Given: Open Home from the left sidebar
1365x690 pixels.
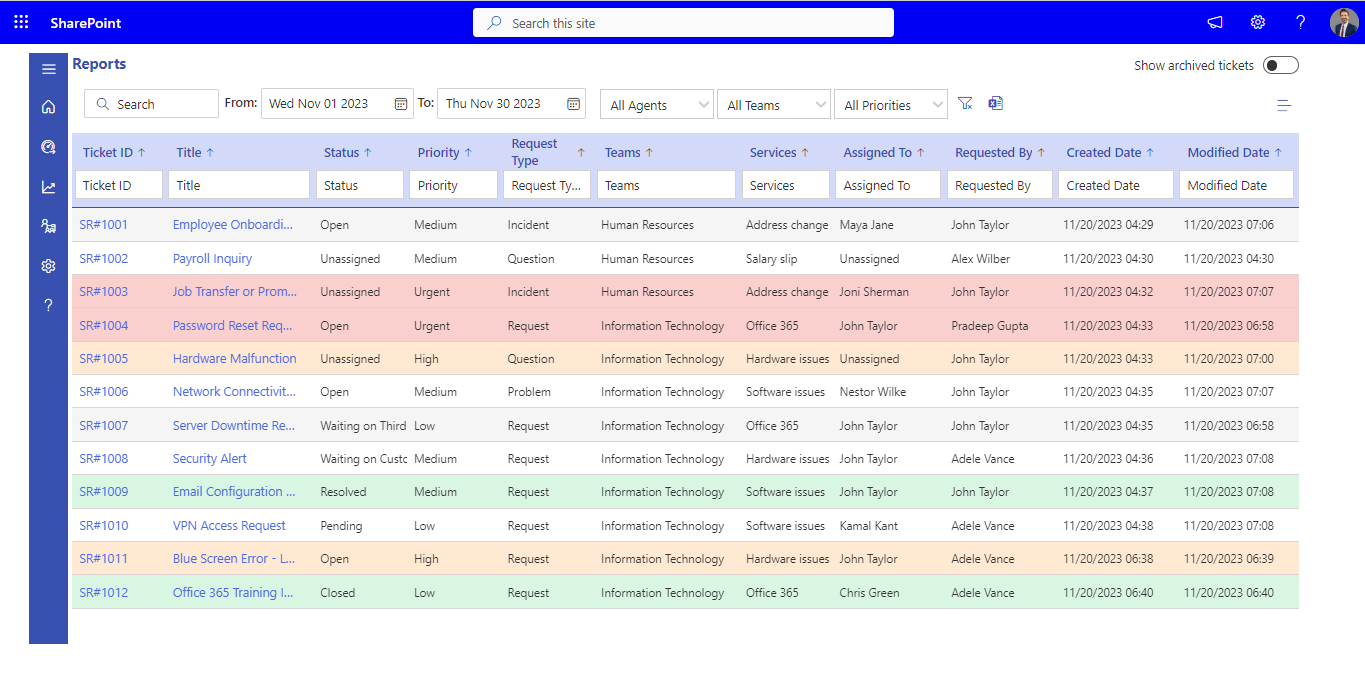Looking at the screenshot, I should click(x=48, y=105).
